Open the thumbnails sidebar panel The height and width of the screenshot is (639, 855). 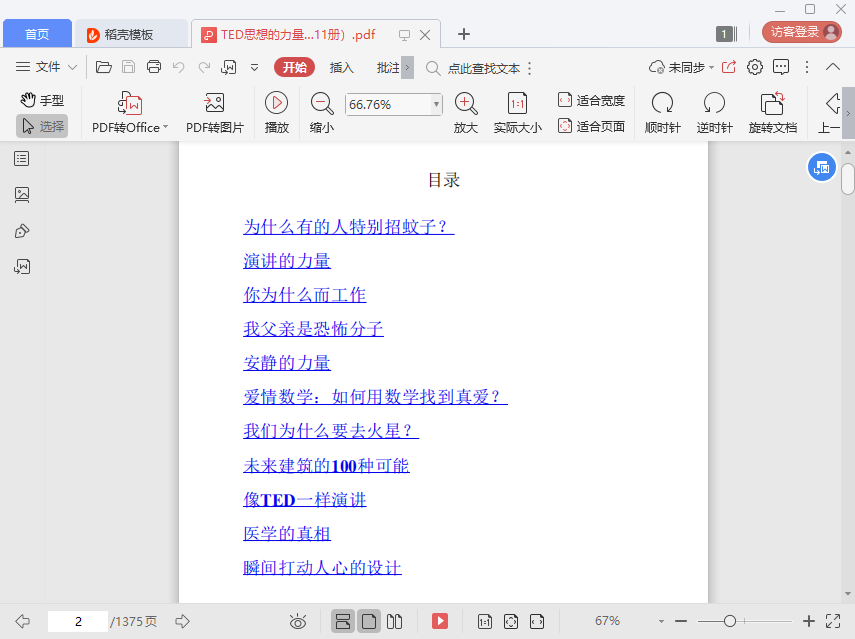(22, 195)
